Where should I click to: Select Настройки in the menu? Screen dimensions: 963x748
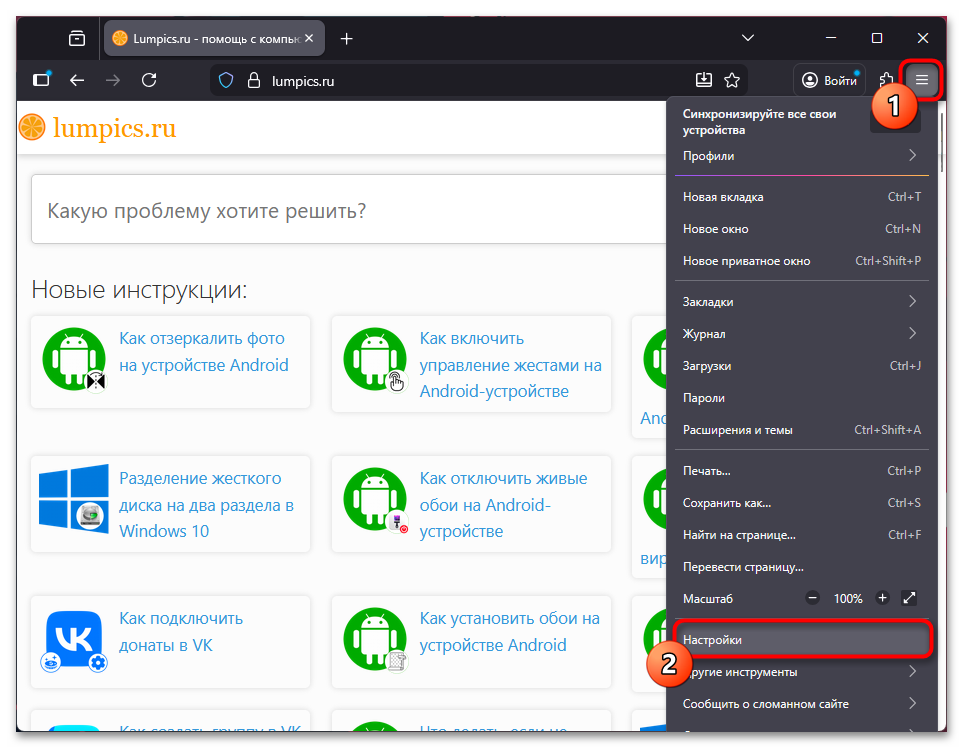800,639
